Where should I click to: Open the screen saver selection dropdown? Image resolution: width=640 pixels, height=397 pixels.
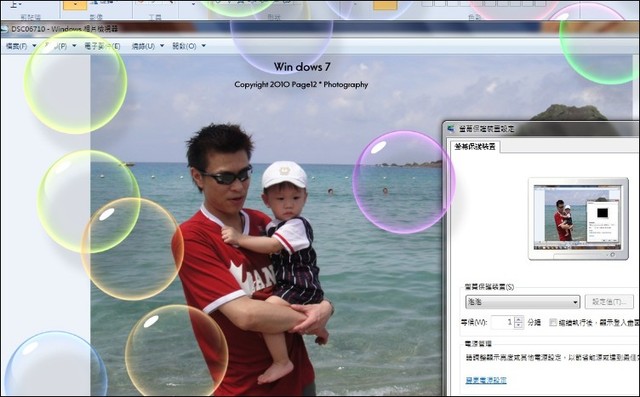pyautogui.click(x=522, y=302)
